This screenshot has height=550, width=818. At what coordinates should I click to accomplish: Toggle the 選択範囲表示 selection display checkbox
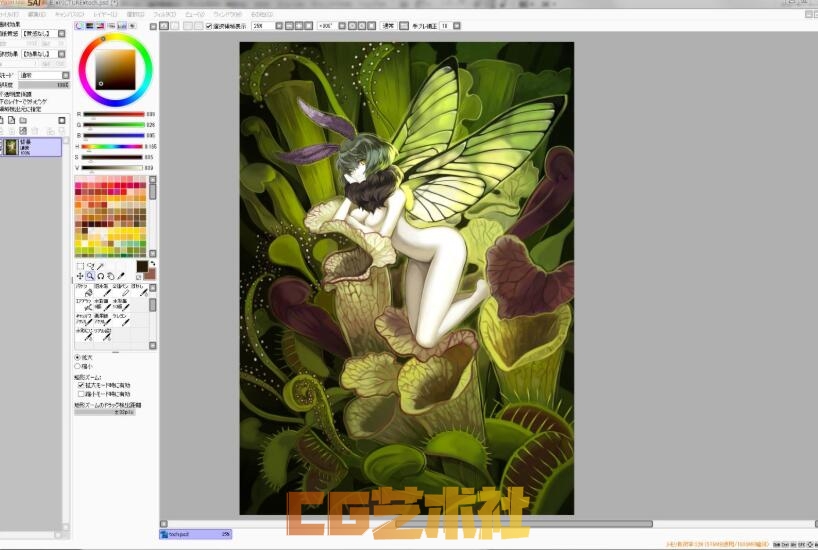point(209,26)
